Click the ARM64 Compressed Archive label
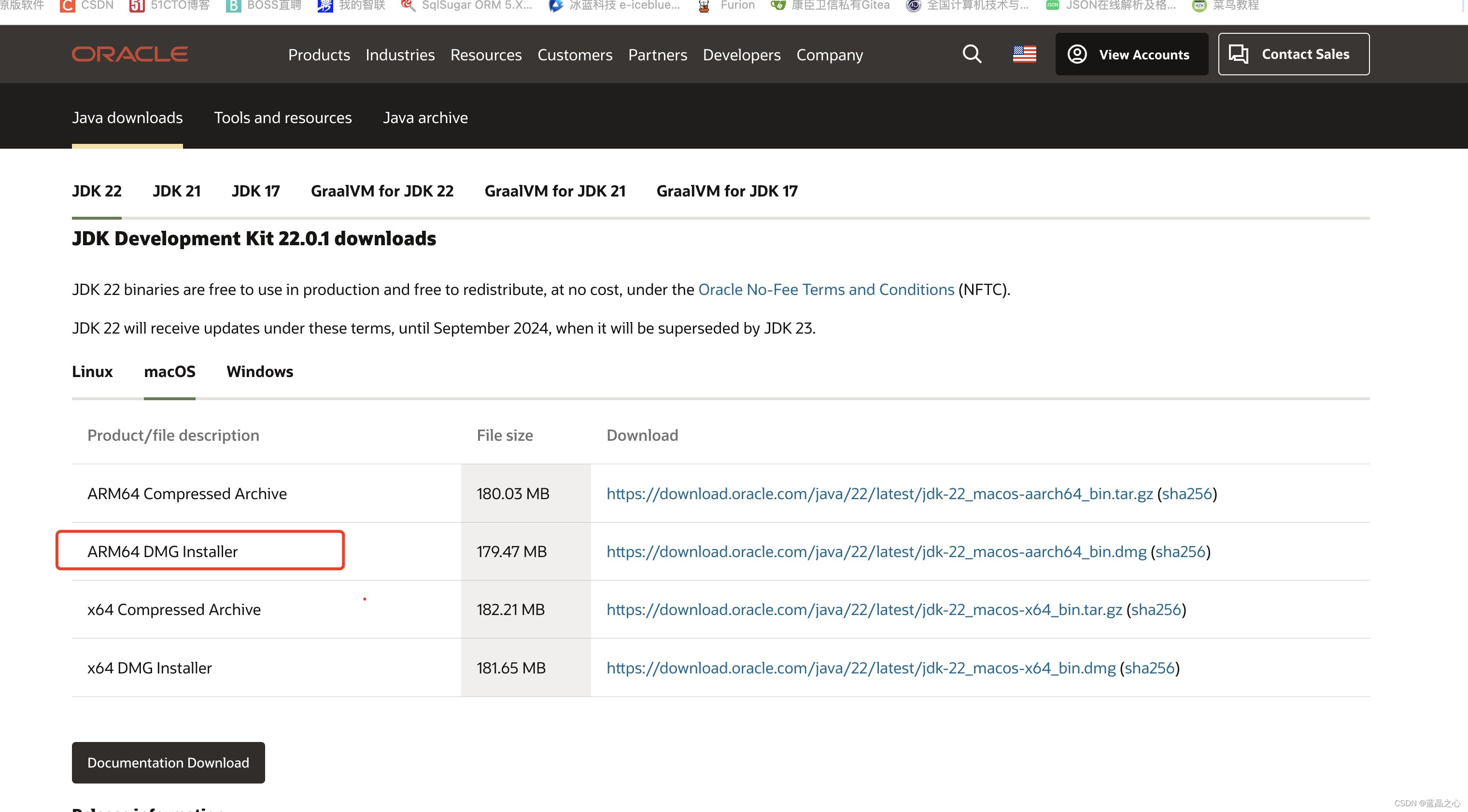The height and width of the screenshot is (812, 1468). pyautogui.click(x=187, y=493)
